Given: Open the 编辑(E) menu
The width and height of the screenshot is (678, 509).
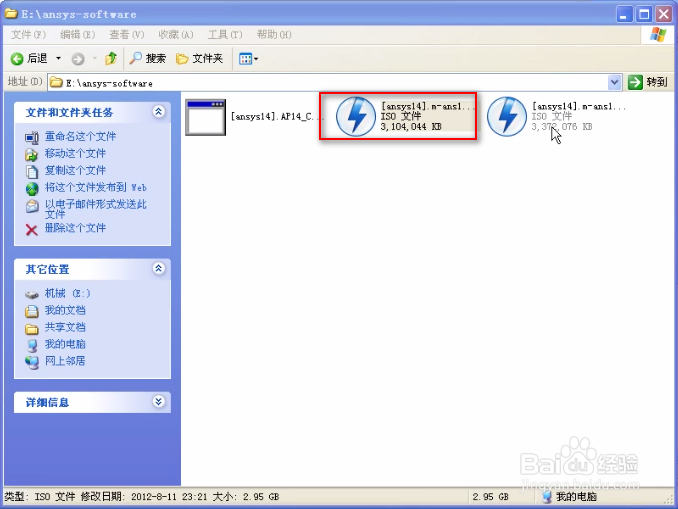Looking at the screenshot, I should (x=77, y=34).
